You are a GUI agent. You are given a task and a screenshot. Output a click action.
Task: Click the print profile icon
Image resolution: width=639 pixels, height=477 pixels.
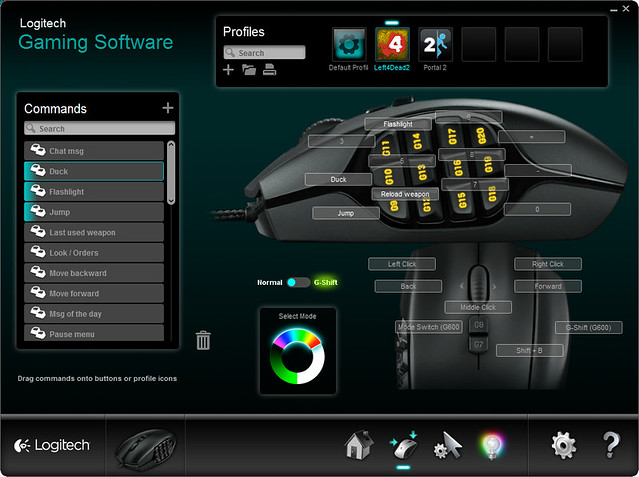(x=269, y=70)
